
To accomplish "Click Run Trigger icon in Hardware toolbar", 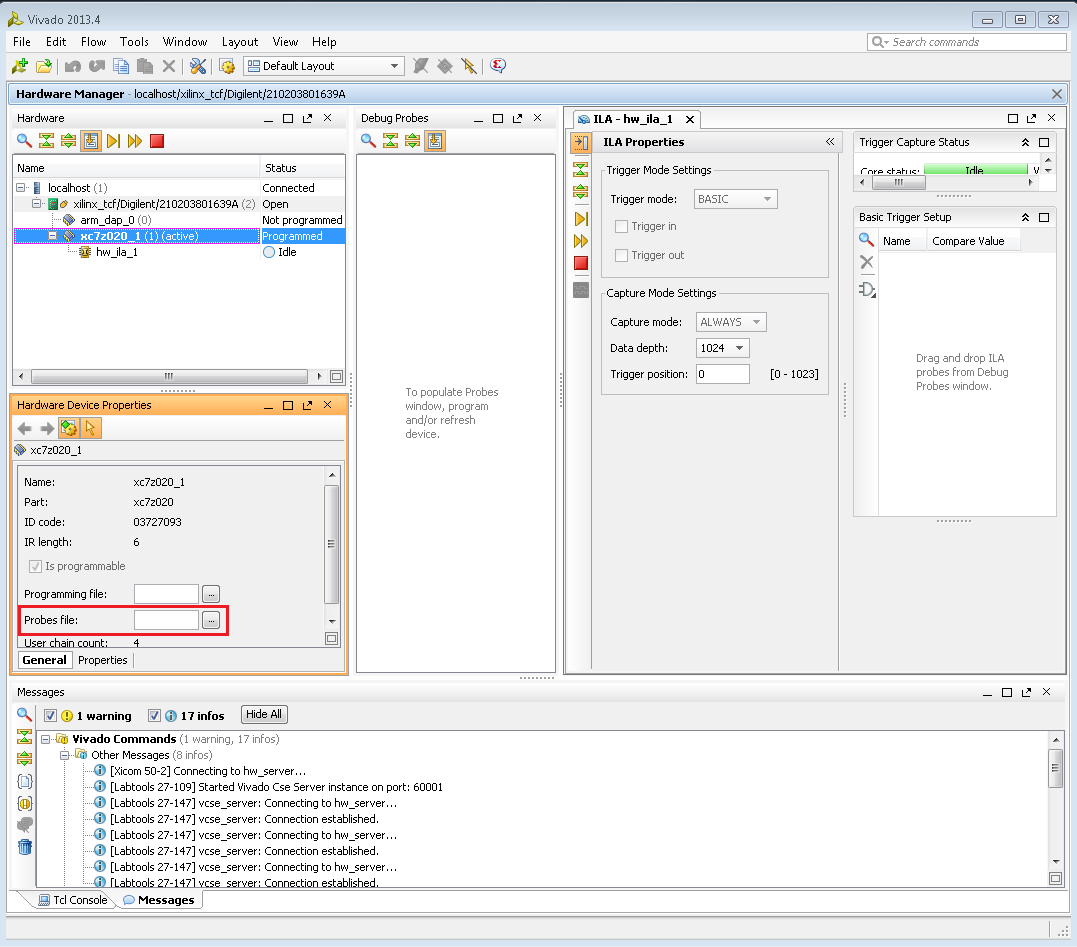I will click(113, 141).
